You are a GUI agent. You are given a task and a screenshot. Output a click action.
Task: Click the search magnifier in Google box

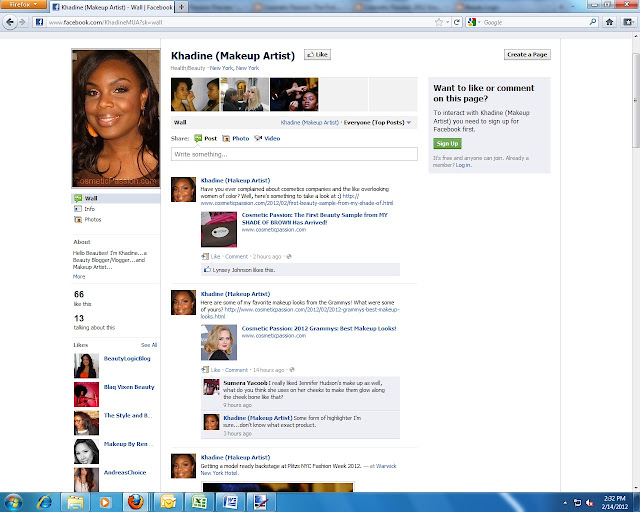[x=593, y=22]
